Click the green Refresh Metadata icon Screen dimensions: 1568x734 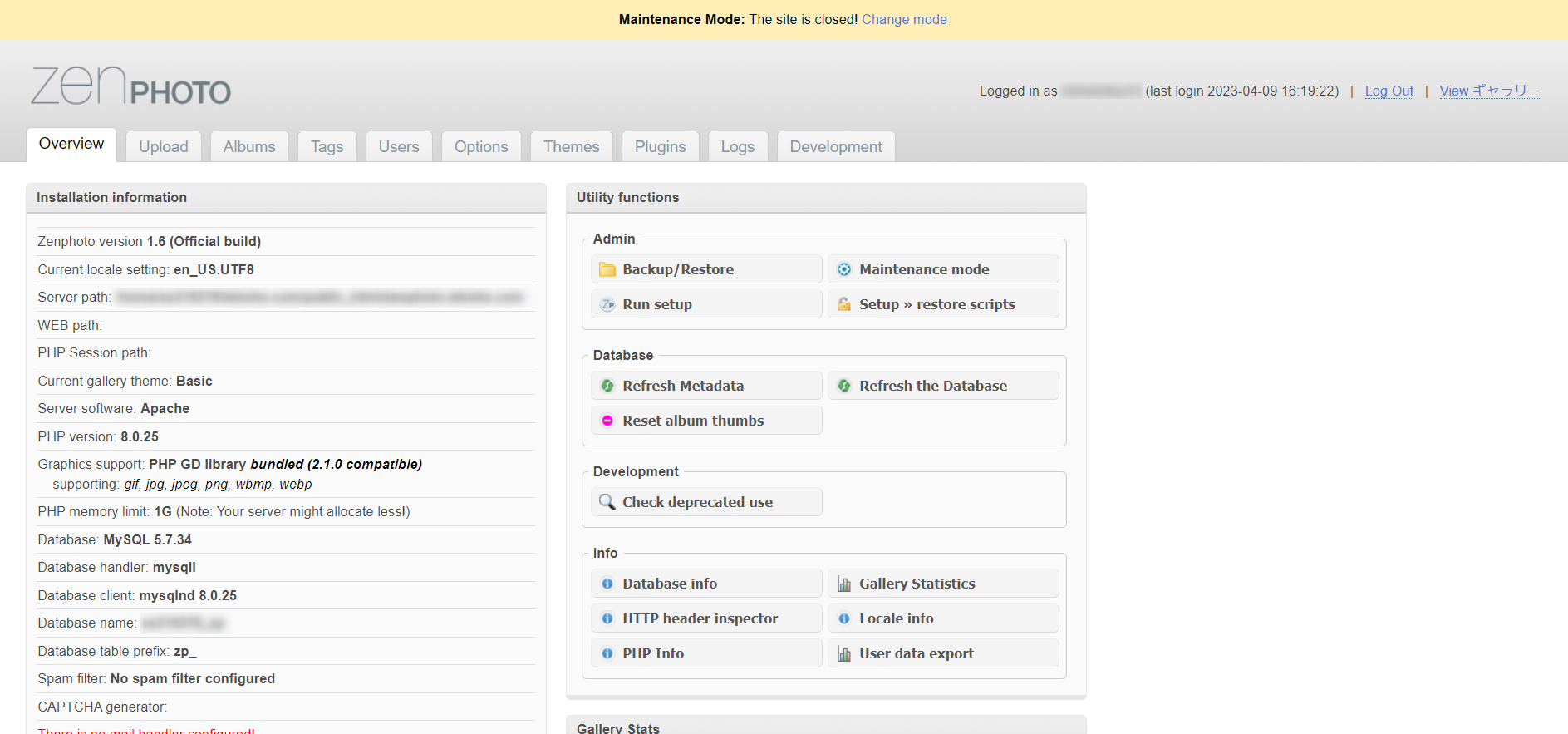[607, 386]
